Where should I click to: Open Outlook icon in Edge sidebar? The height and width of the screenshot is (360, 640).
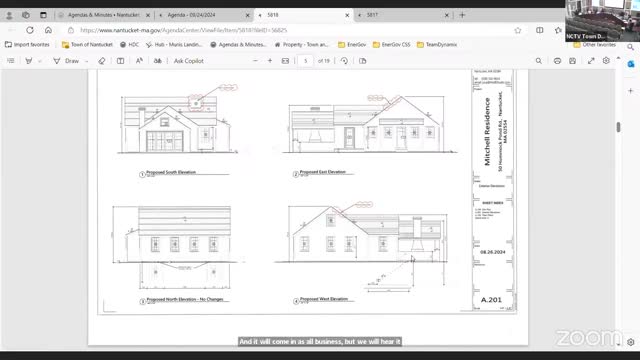(631, 64)
